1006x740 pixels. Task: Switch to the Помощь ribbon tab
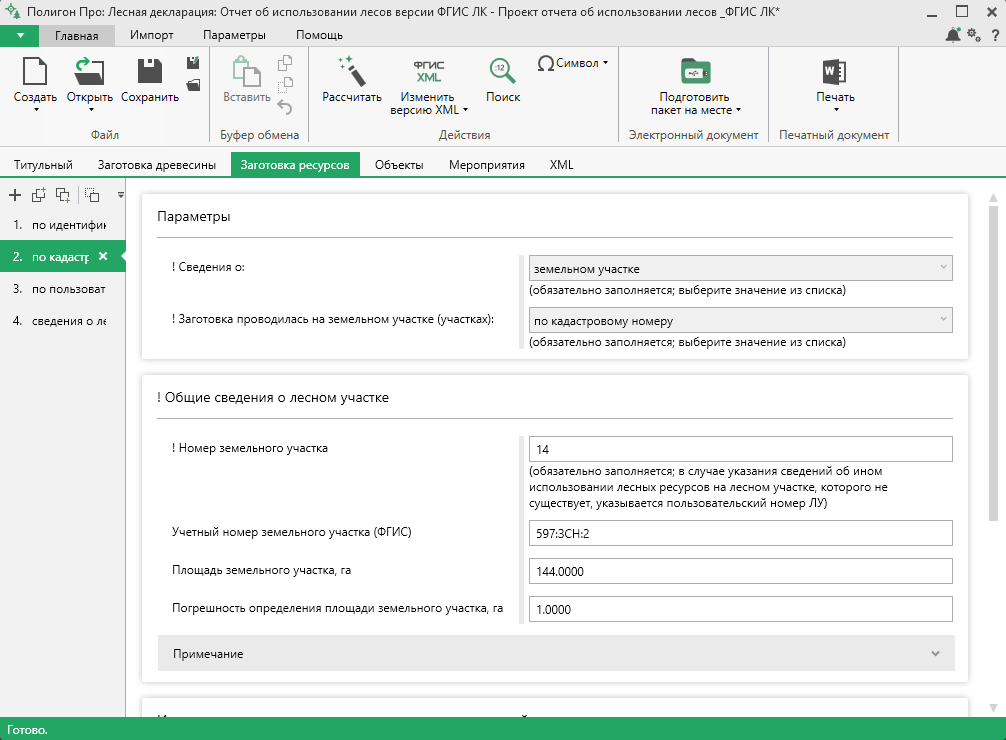[320, 35]
